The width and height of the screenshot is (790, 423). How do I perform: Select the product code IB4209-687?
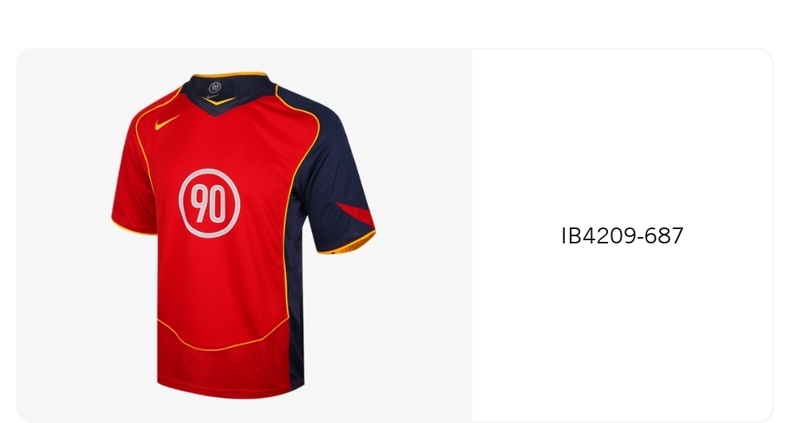point(622,236)
